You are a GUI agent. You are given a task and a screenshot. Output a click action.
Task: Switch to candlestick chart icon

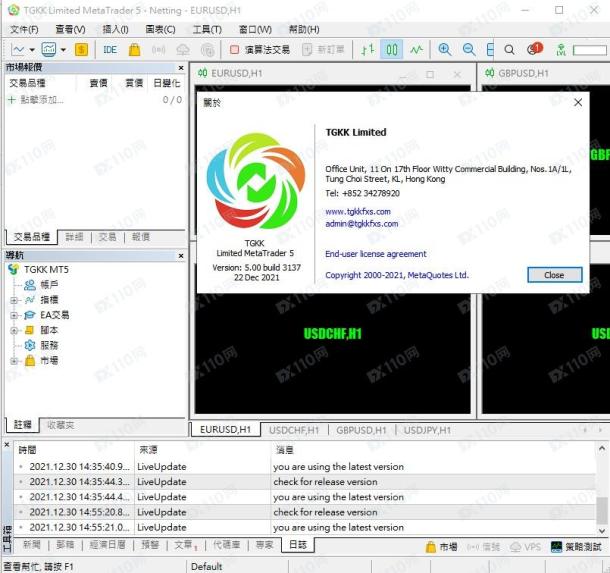(392, 50)
